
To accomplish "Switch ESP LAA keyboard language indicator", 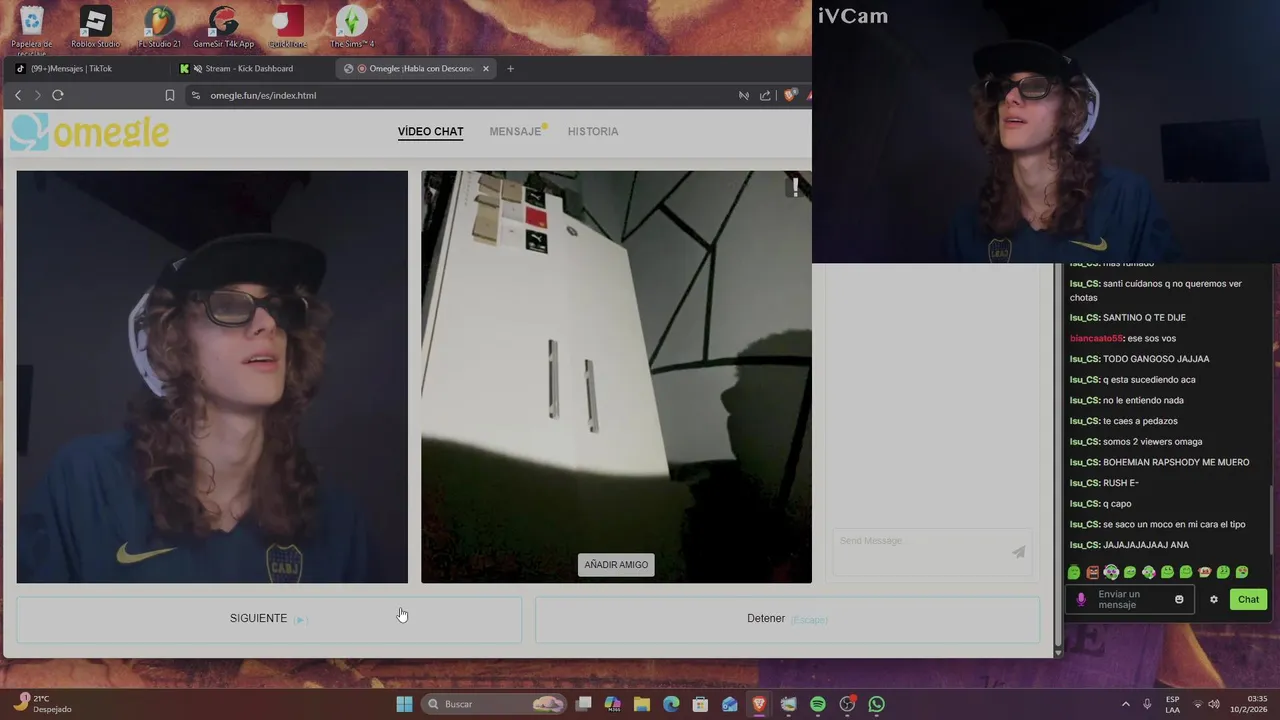I will [1172, 704].
